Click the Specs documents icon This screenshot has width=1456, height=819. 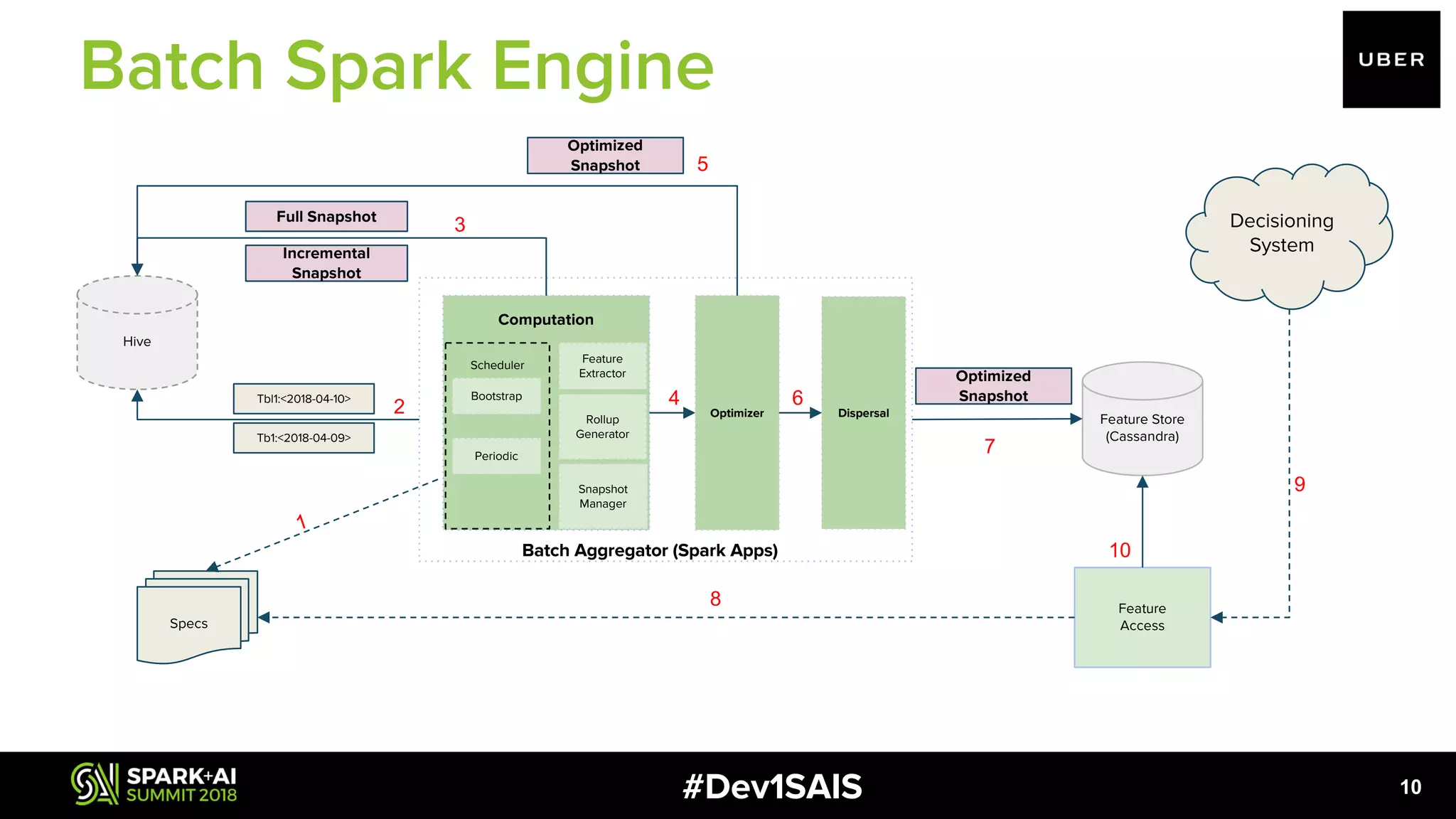[191, 619]
